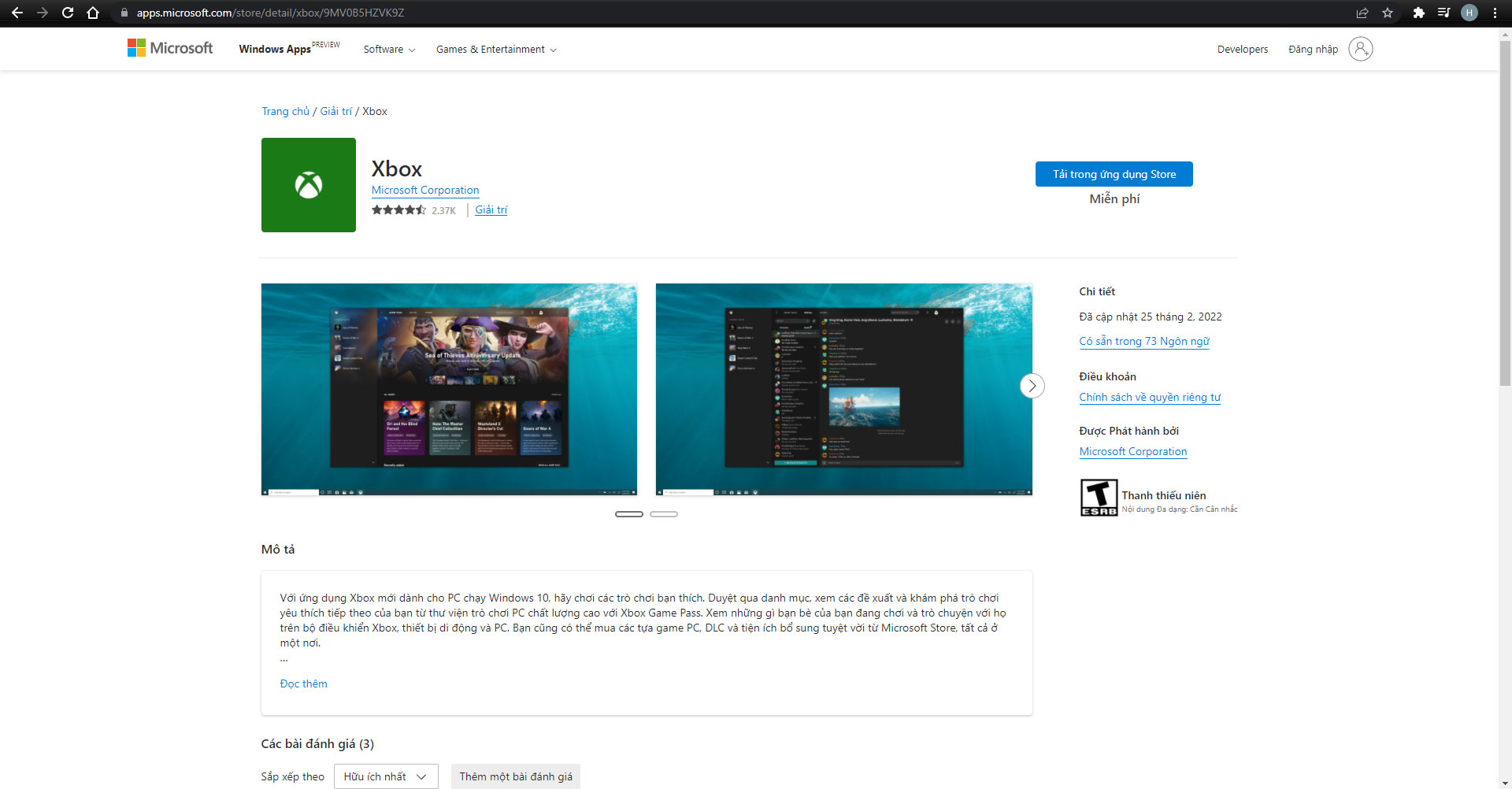The height and width of the screenshot is (789, 1512).
Task: Reload the page with the refresh icon
Action: pos(68,13)
